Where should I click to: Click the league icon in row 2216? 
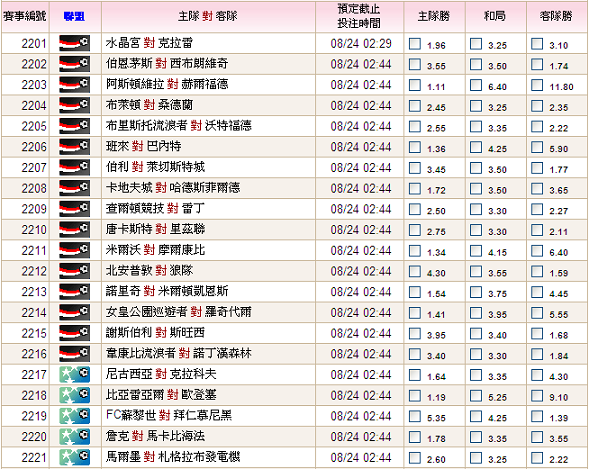(74, 354)
